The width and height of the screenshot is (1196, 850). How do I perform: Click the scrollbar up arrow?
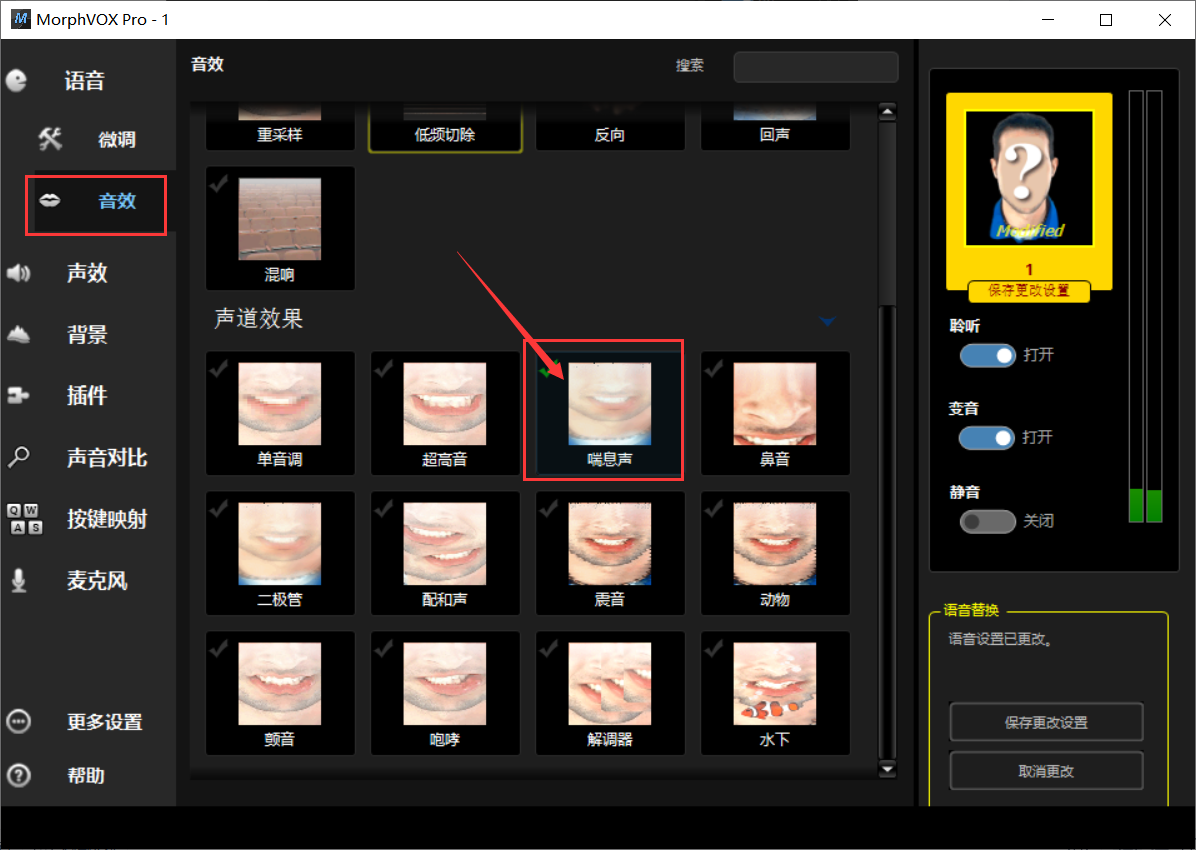887,112
